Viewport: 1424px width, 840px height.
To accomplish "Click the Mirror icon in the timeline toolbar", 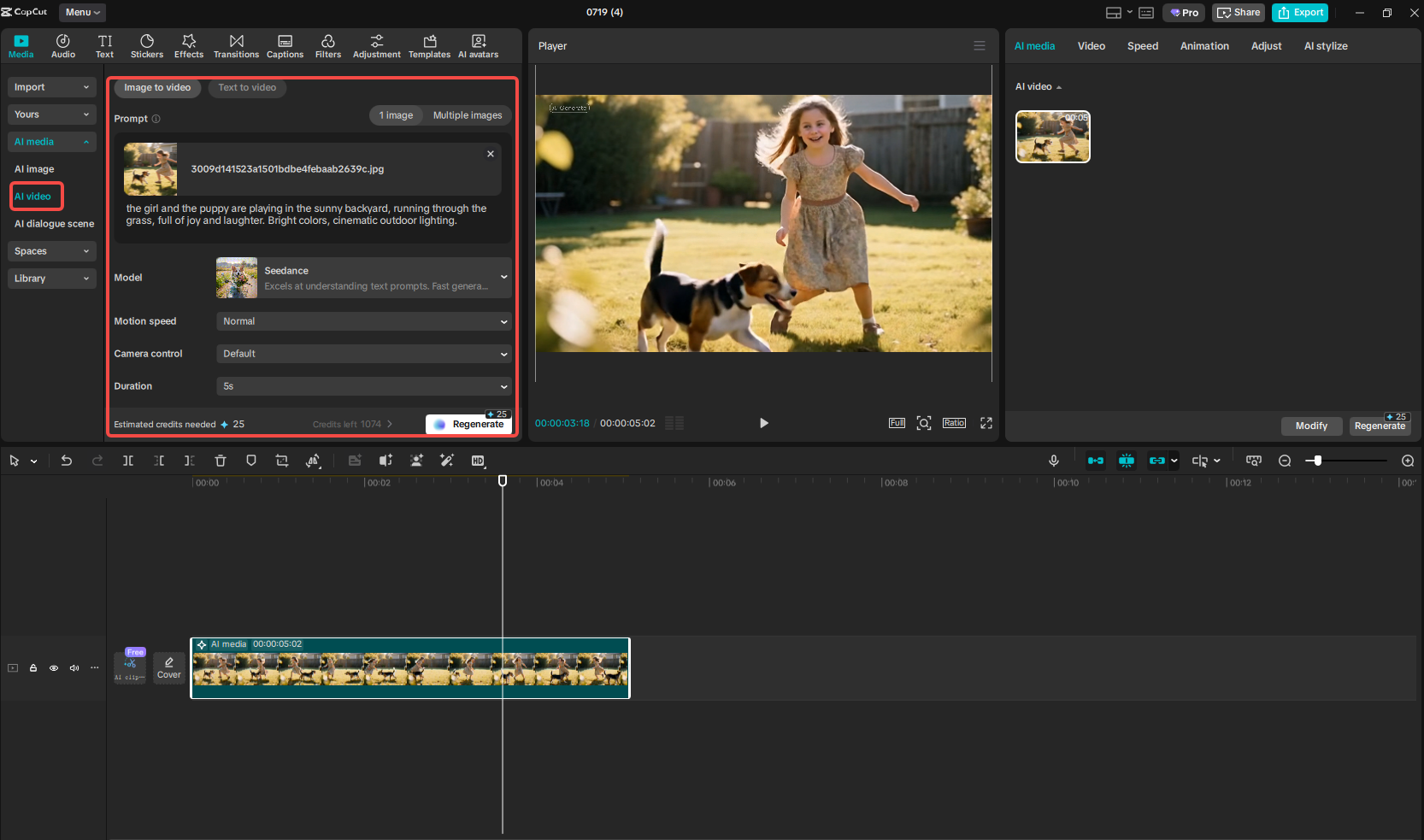I will click(314, 461).
